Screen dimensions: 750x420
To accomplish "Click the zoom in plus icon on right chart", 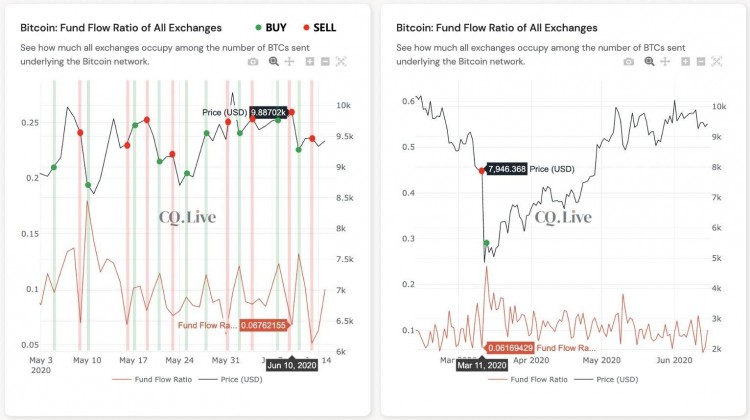I will coord(685,61).
